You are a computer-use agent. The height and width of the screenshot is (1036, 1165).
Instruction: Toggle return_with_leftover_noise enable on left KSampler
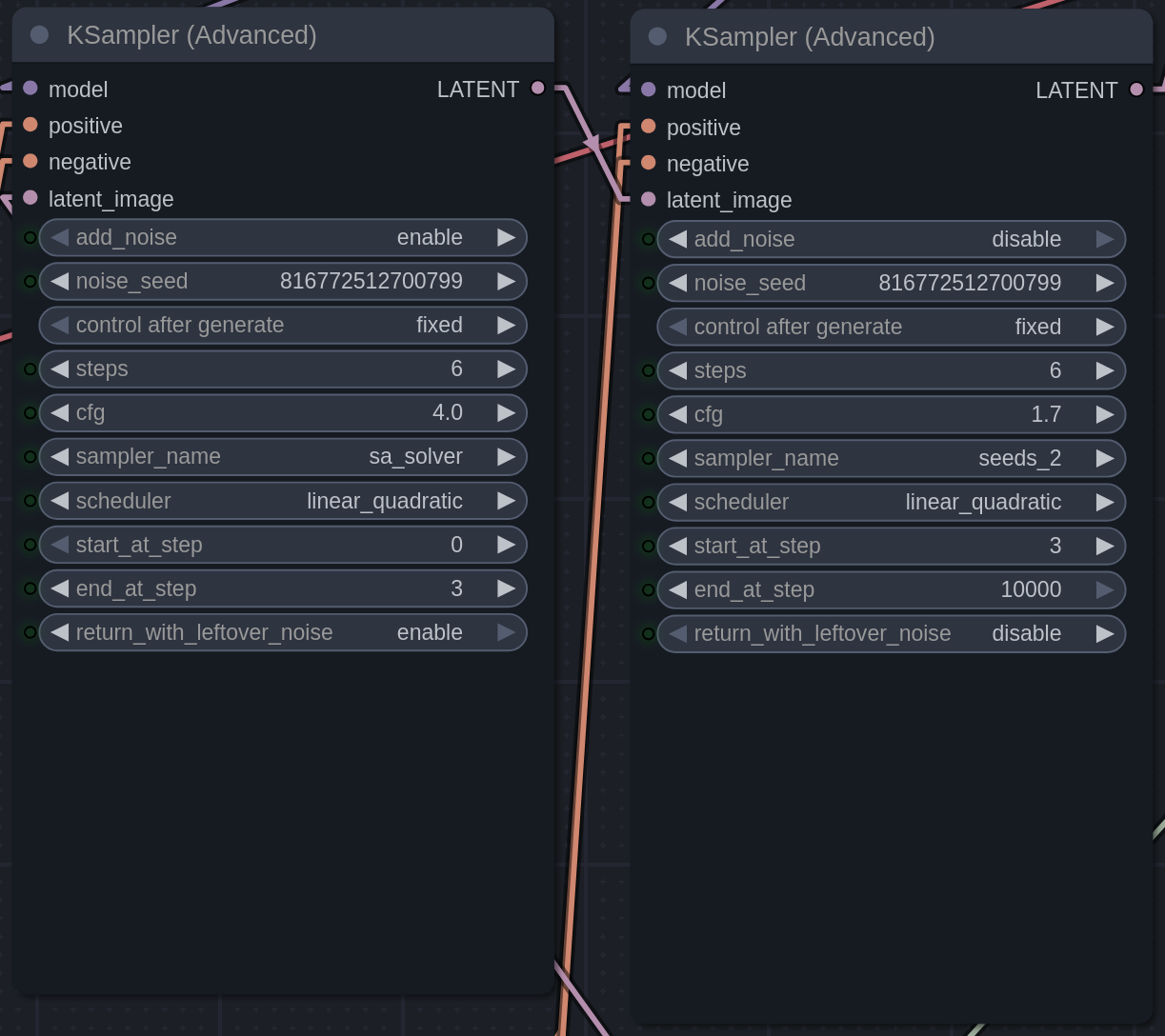click(x=283, y=632)
